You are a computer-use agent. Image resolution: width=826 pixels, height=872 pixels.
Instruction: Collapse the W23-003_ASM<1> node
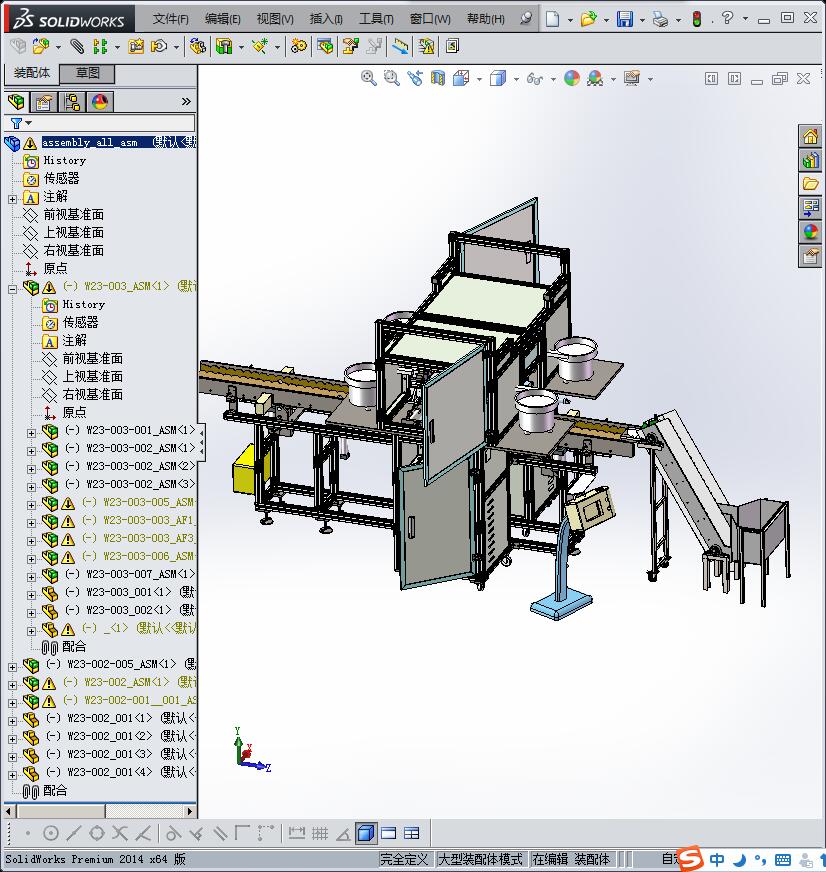coord(13,289)
